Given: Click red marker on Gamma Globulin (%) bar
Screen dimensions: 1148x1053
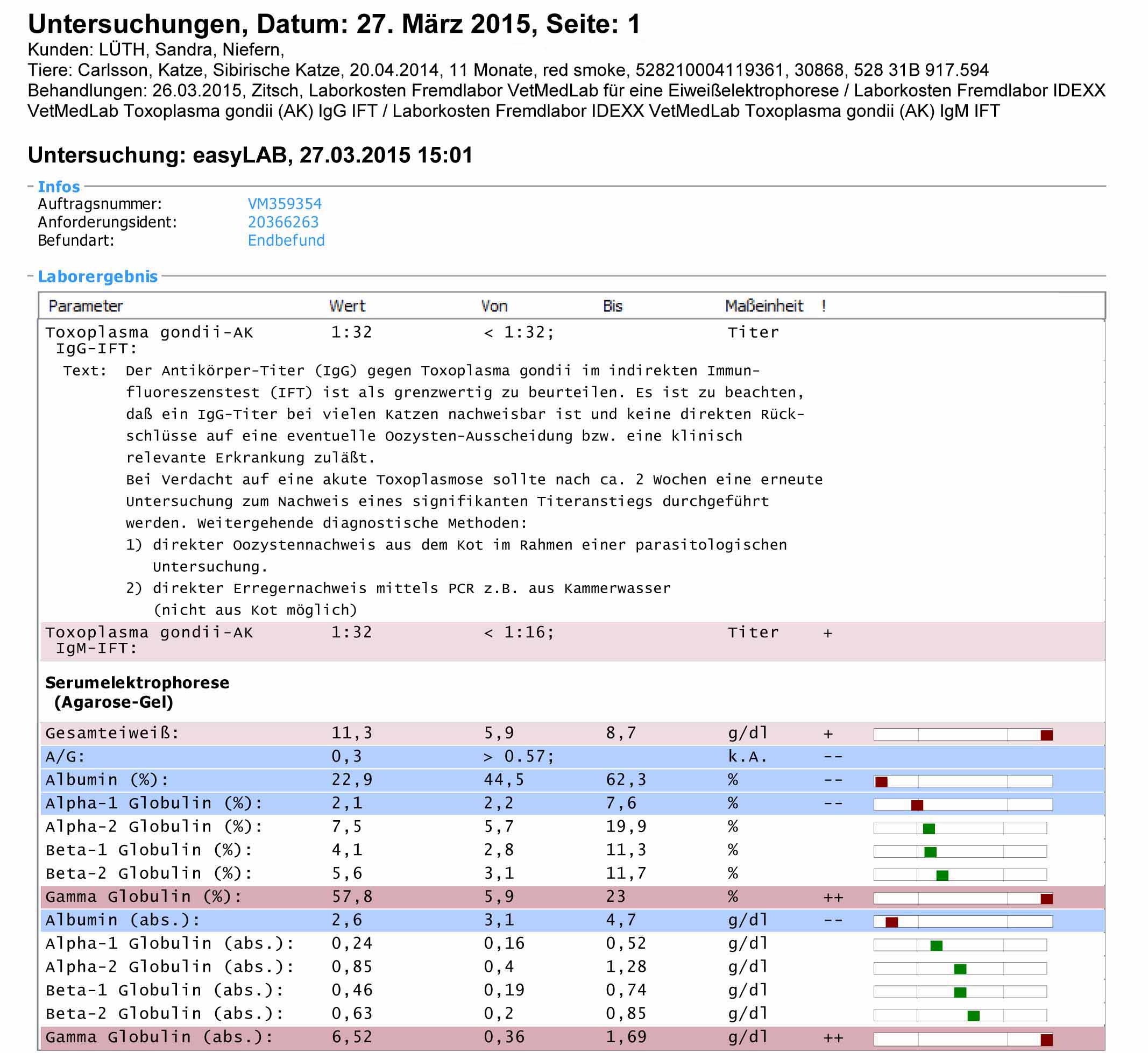Looking at the screenshot, I should pos(1046,899).
